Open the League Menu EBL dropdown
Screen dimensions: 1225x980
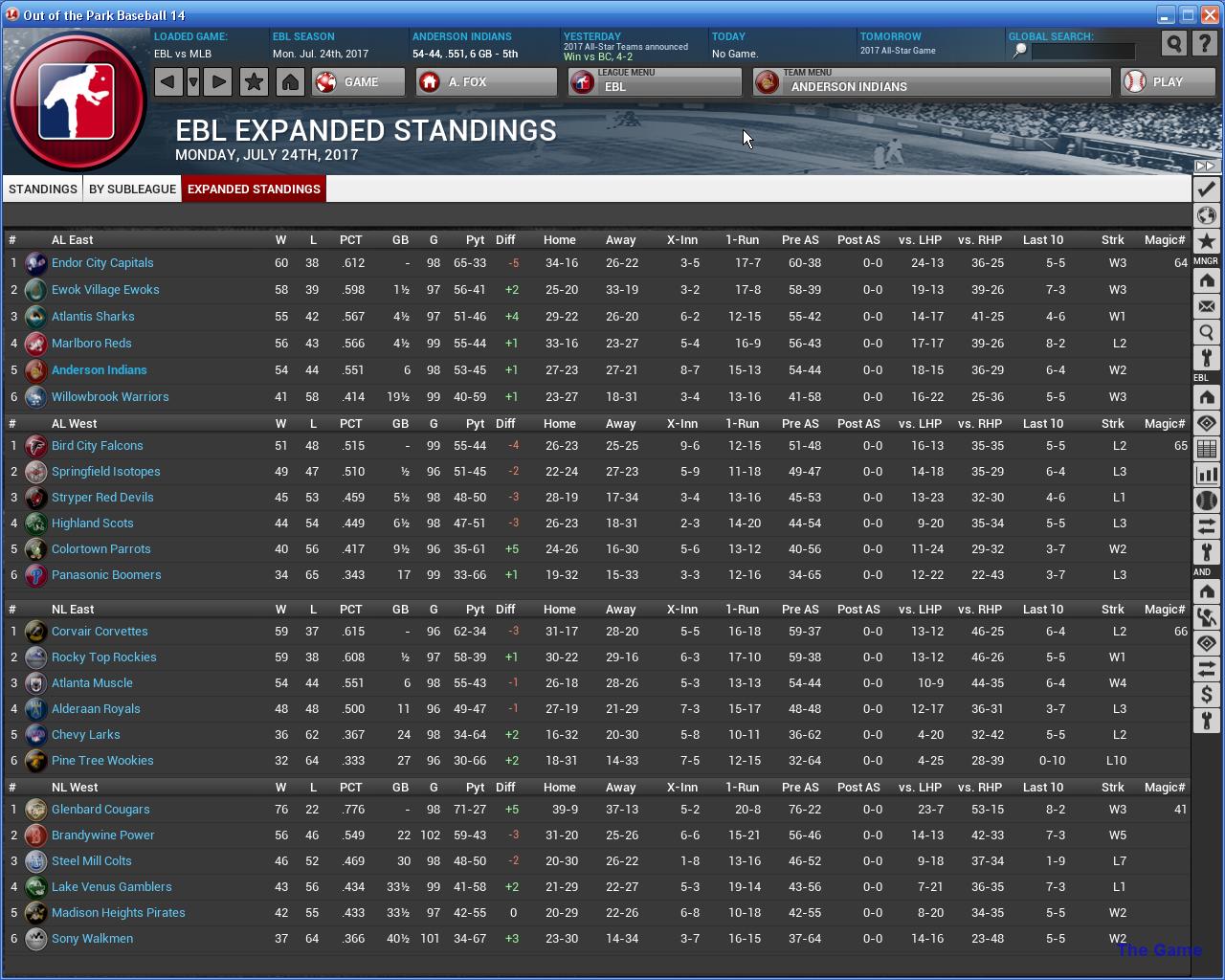click(655, 82)
